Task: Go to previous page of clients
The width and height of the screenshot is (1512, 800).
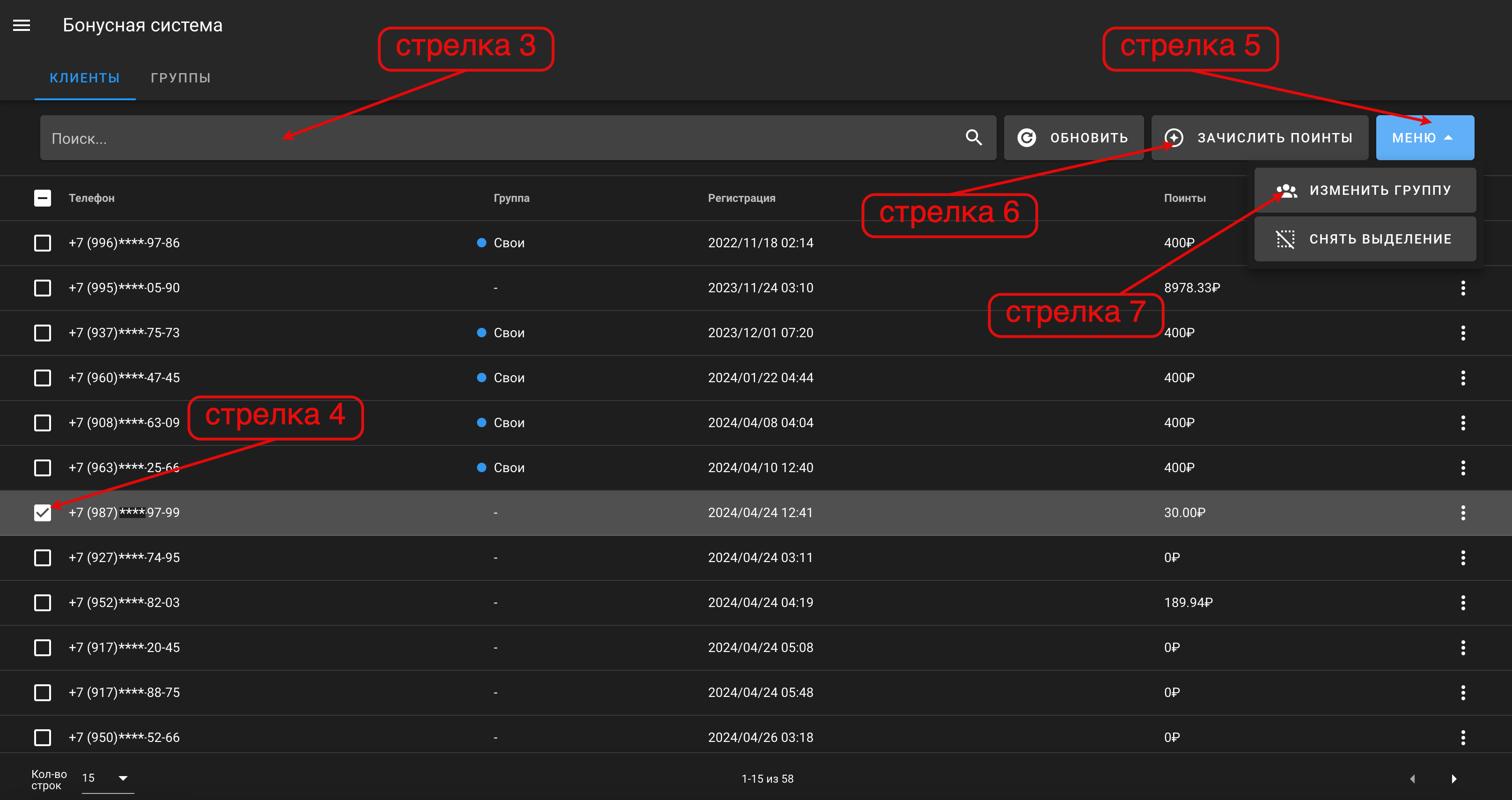Action: (1412, 779)
